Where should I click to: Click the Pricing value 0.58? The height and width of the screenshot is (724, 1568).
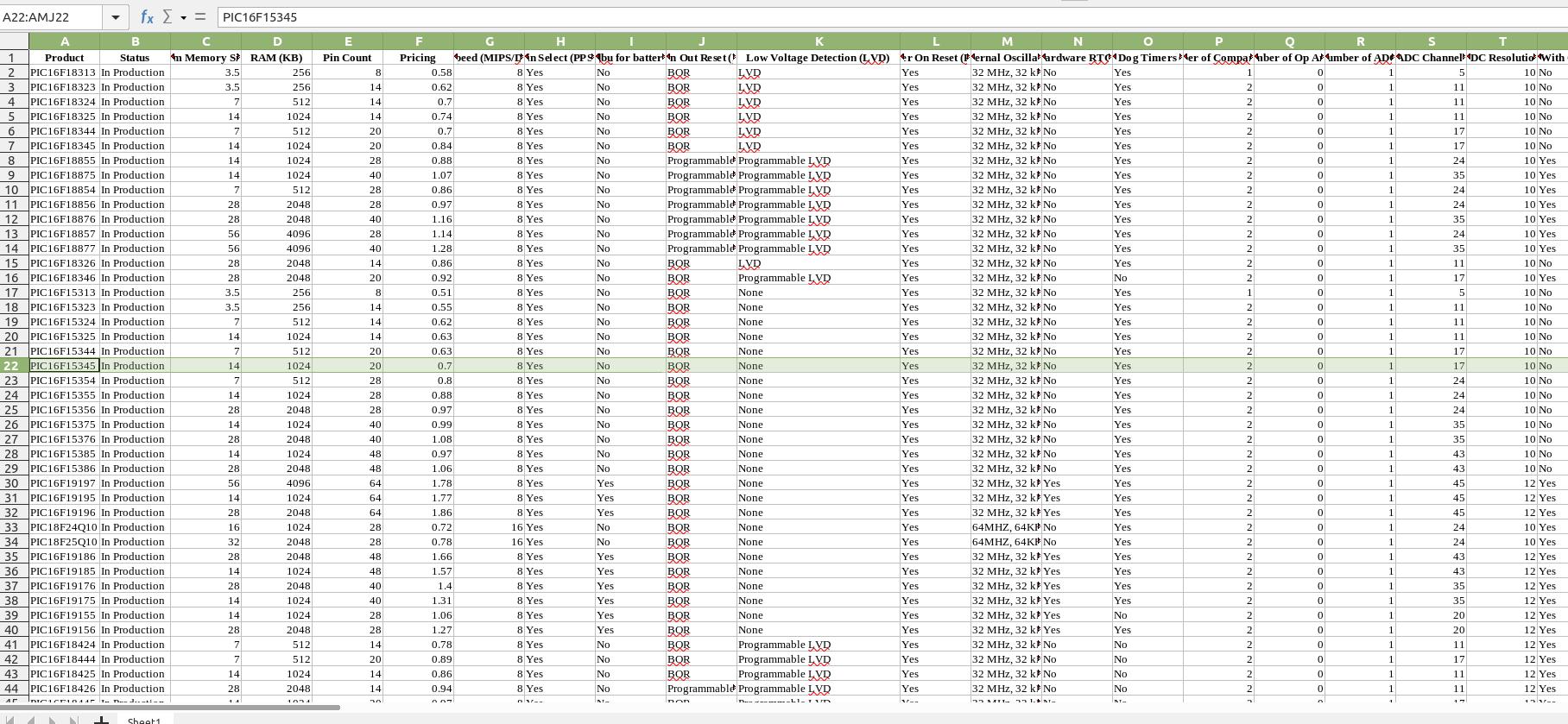[418, 72]
